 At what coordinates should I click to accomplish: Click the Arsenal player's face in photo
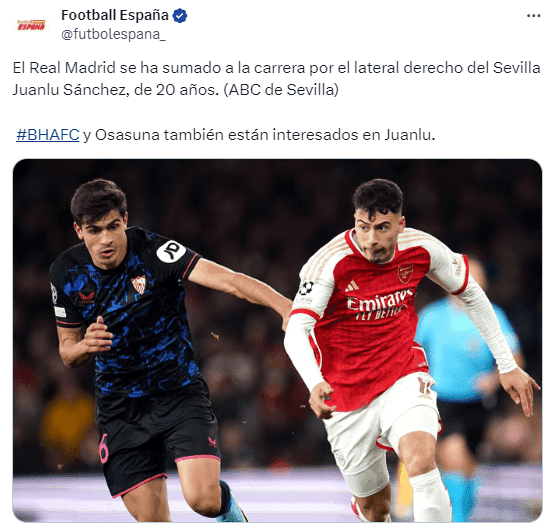[377, 236]
